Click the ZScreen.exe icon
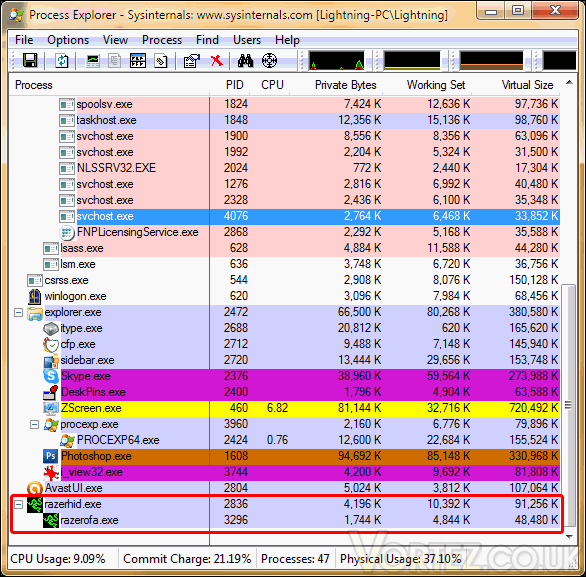 51,408
